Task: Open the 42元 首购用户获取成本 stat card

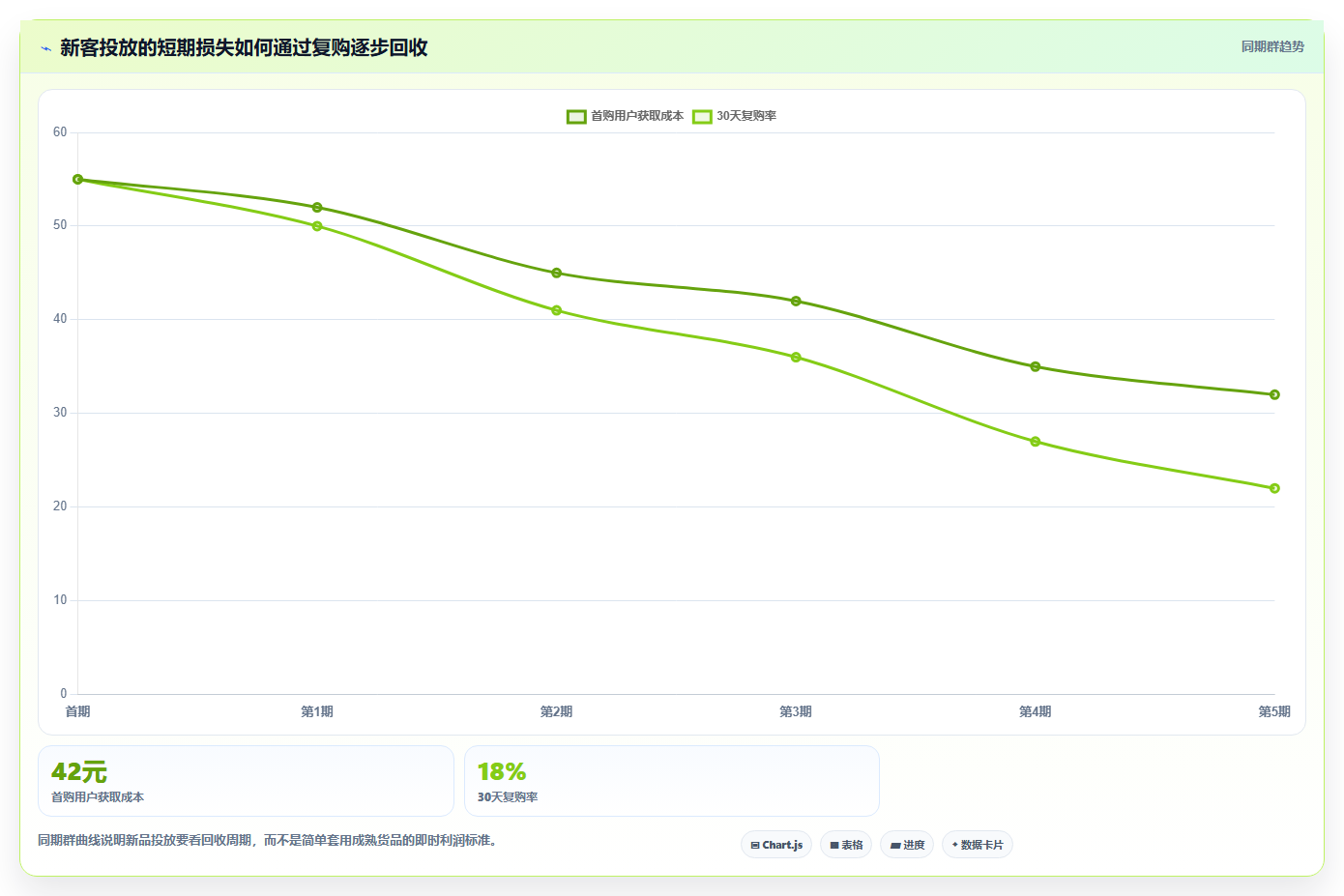Action: [x=246, y=781]
